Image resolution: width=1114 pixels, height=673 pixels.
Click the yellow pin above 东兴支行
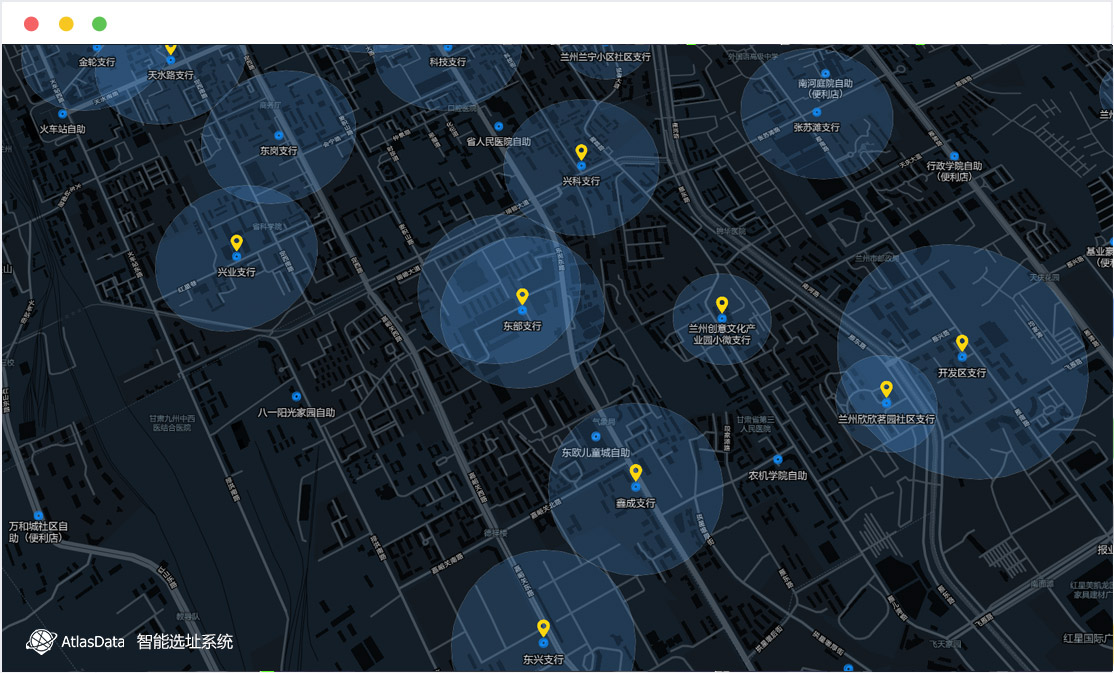pos(544,628)
